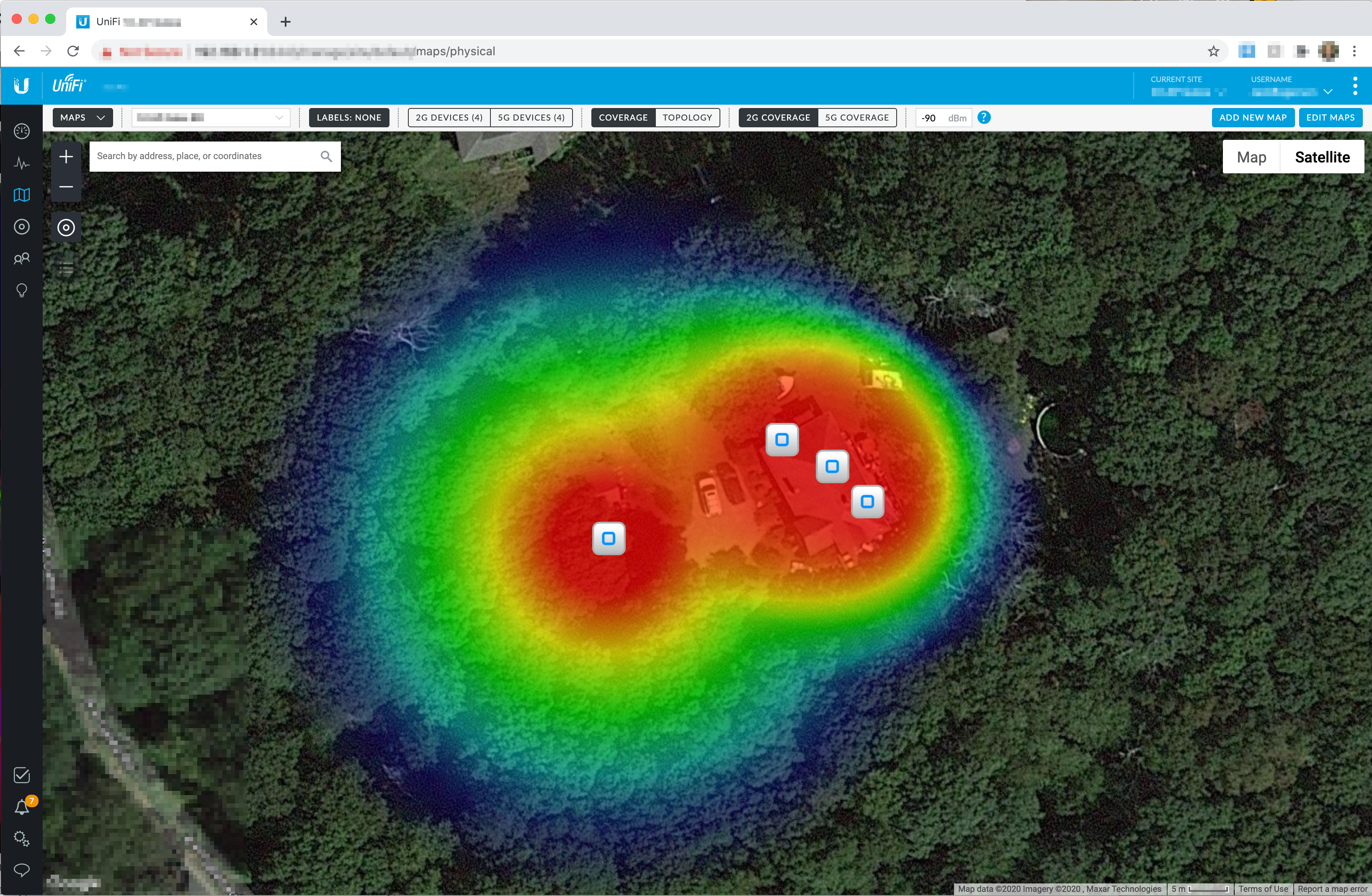The width and height of the screenshot is (1372, 896).
Task: Show 2G Coverage heatmap
Action: tap(778, 118)
